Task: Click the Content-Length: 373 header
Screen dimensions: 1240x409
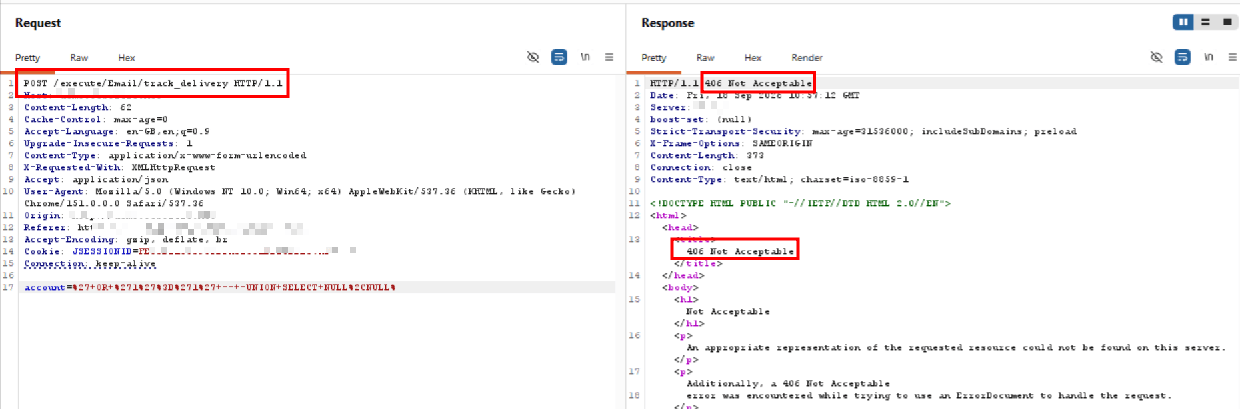Action: pos(707,155)
